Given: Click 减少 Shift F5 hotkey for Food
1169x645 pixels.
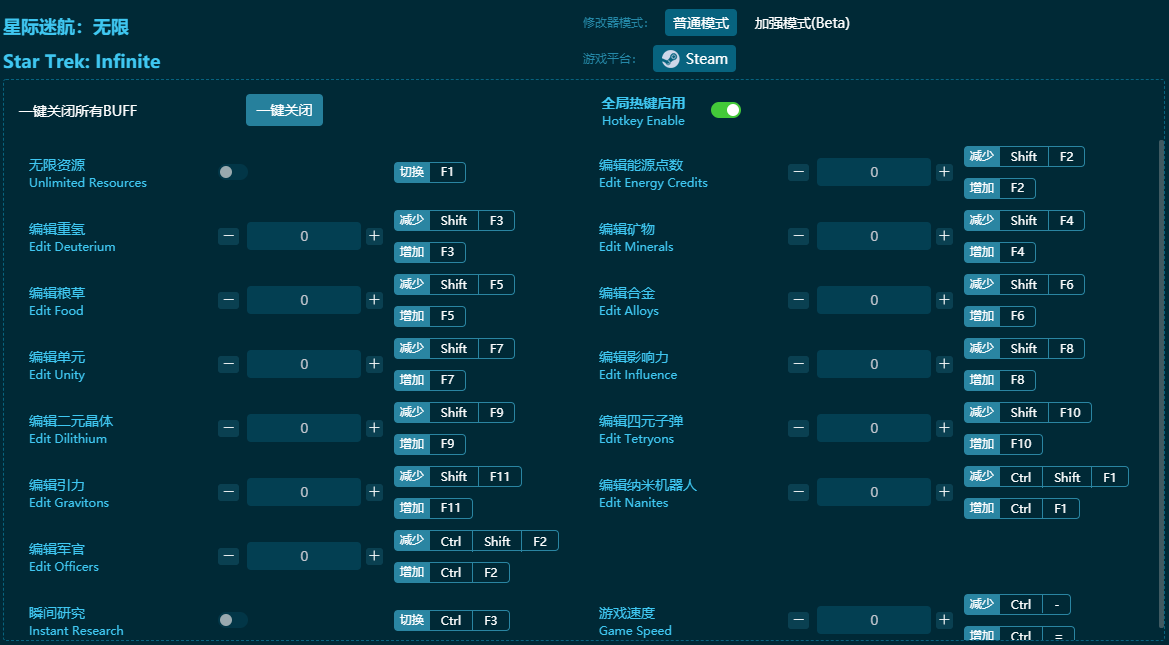Looking at the screenshot, I should click(x=454, y=285).
